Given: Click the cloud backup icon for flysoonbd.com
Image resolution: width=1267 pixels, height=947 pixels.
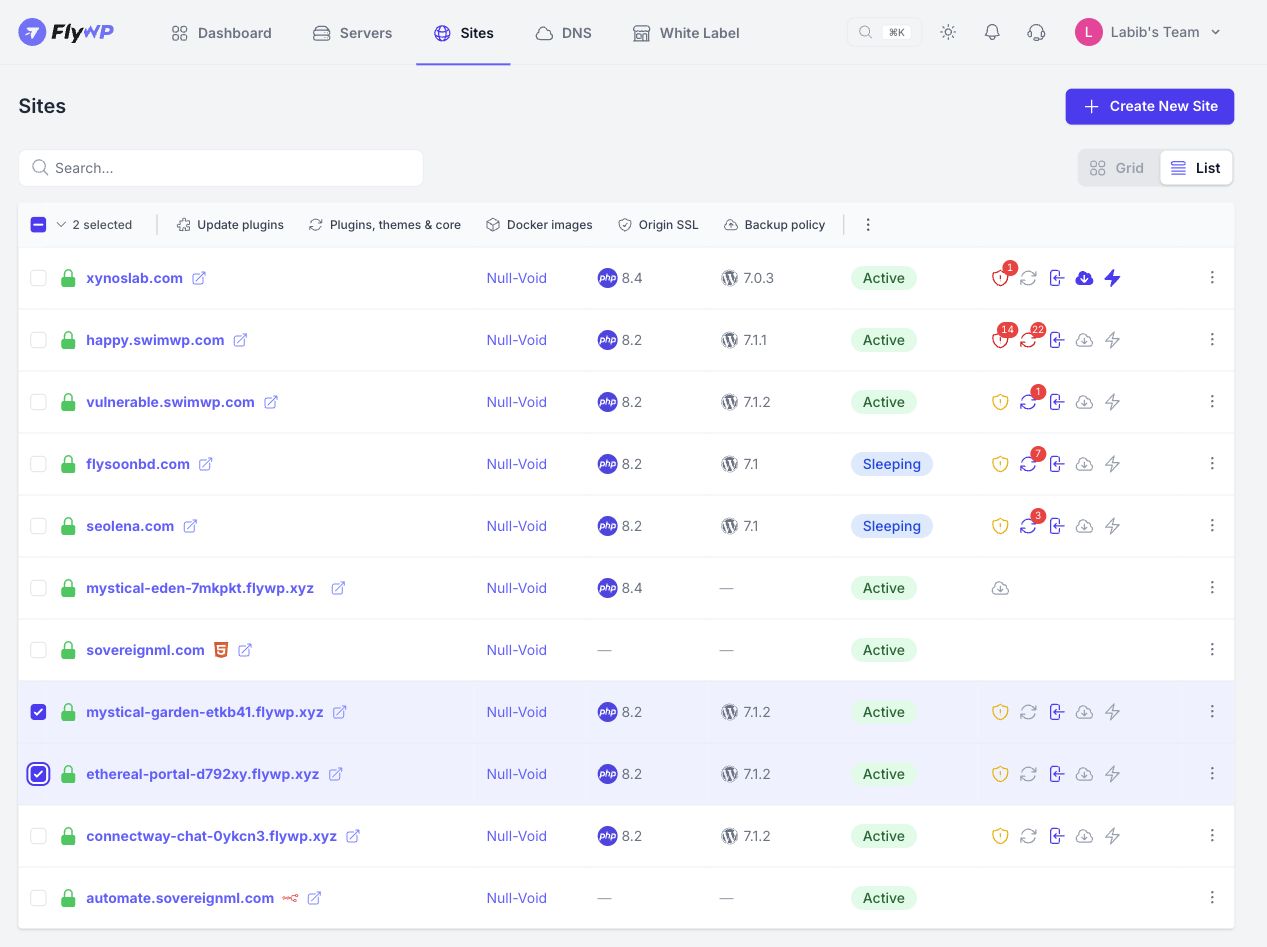Looking at the screenshot, I should point(1084,464).
